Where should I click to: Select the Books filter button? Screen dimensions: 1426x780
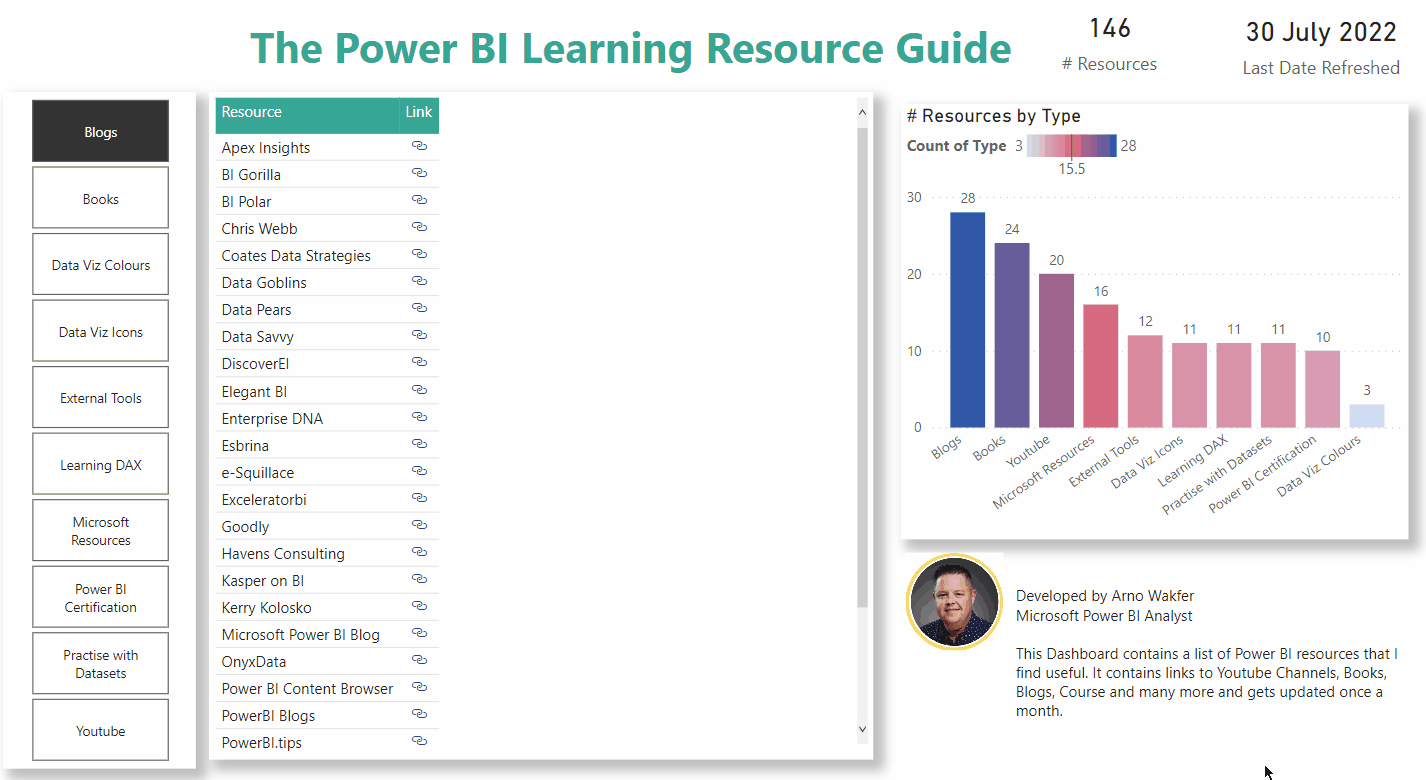(100, 198)
